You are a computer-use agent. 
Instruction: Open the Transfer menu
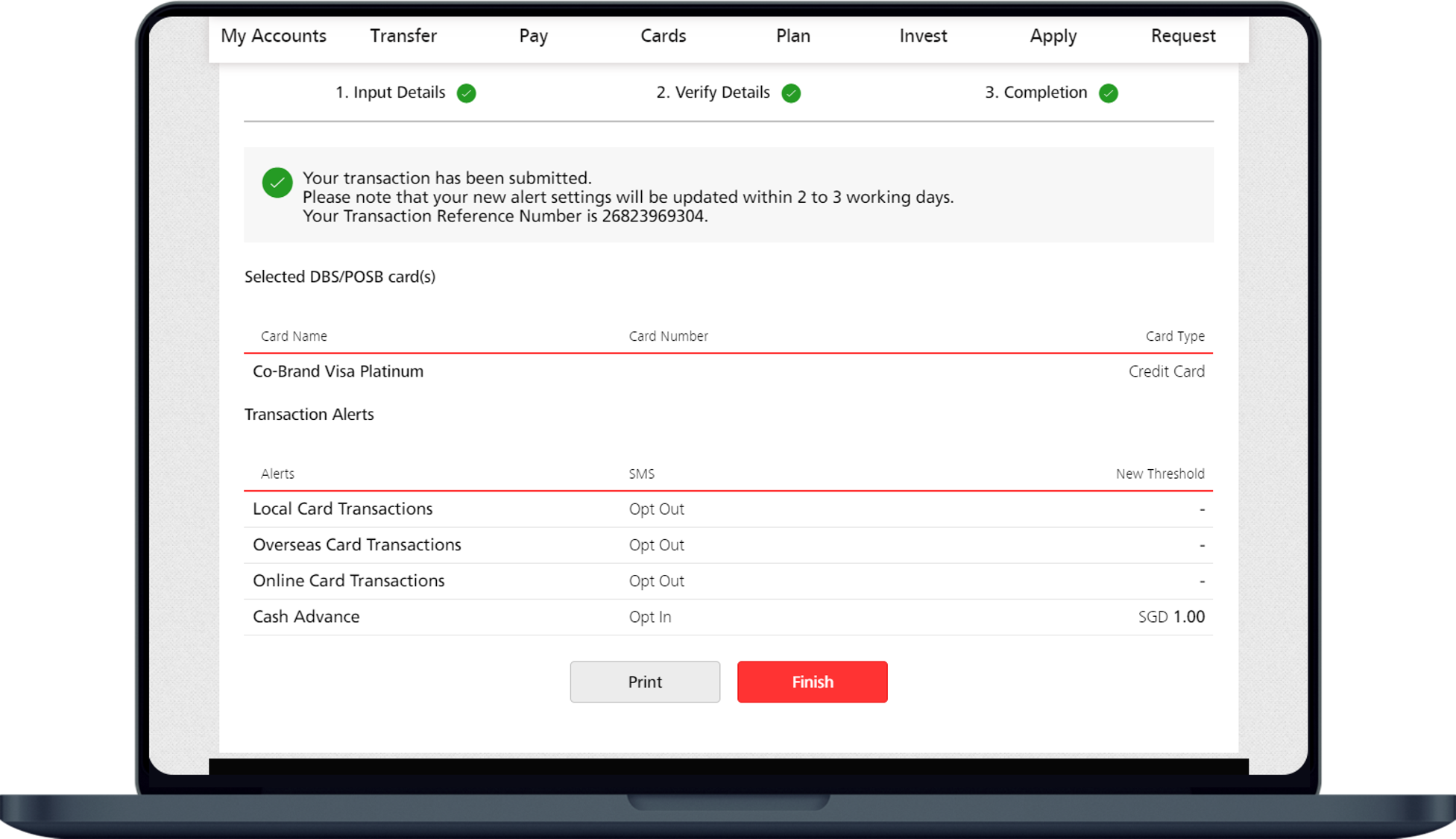point(403,36)
